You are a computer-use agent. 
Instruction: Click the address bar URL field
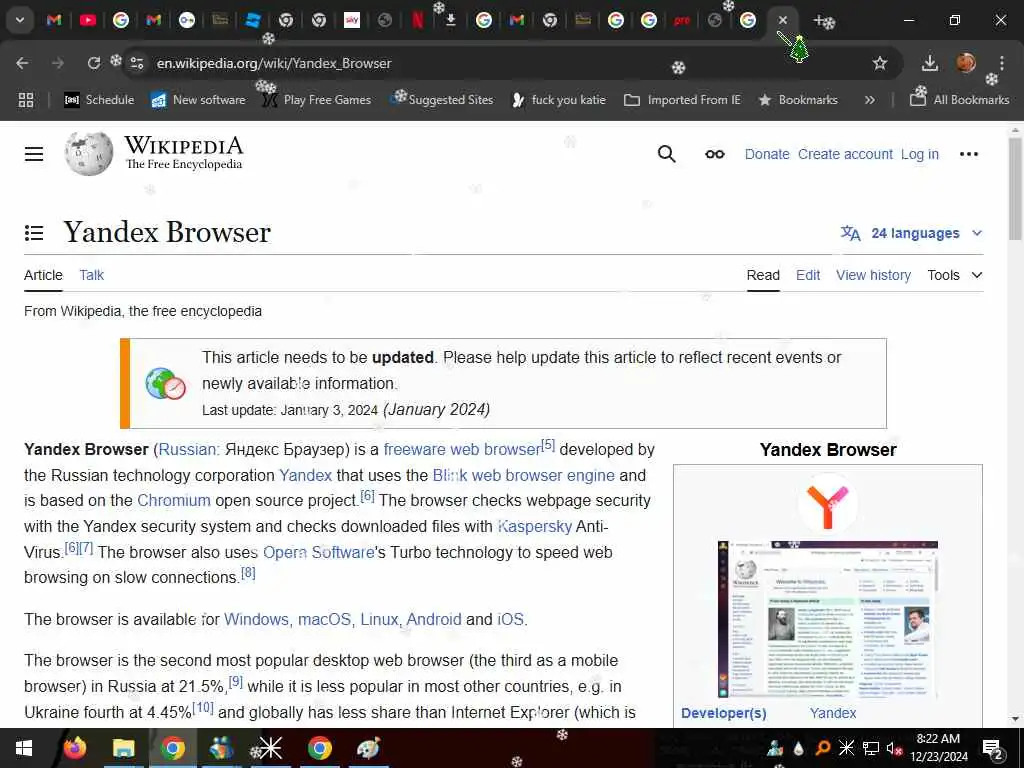point(509,63)
